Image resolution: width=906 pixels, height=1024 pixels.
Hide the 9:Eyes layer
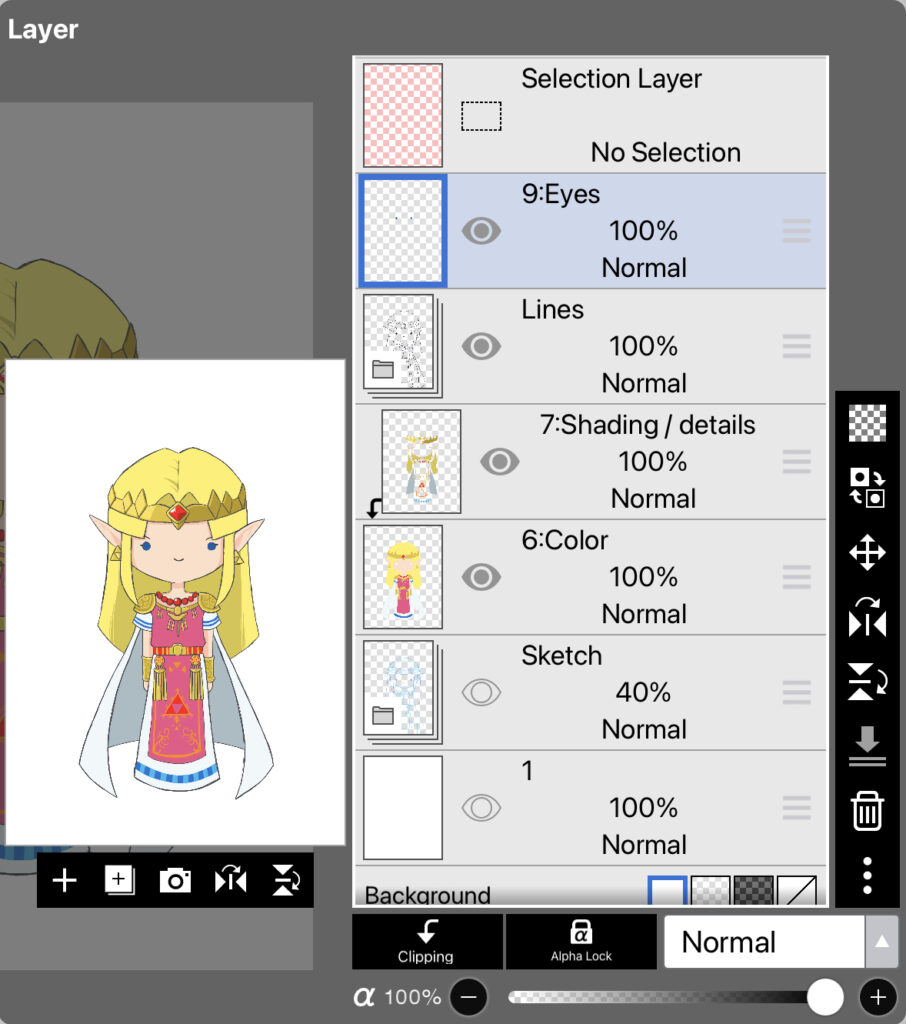[481, 232]
